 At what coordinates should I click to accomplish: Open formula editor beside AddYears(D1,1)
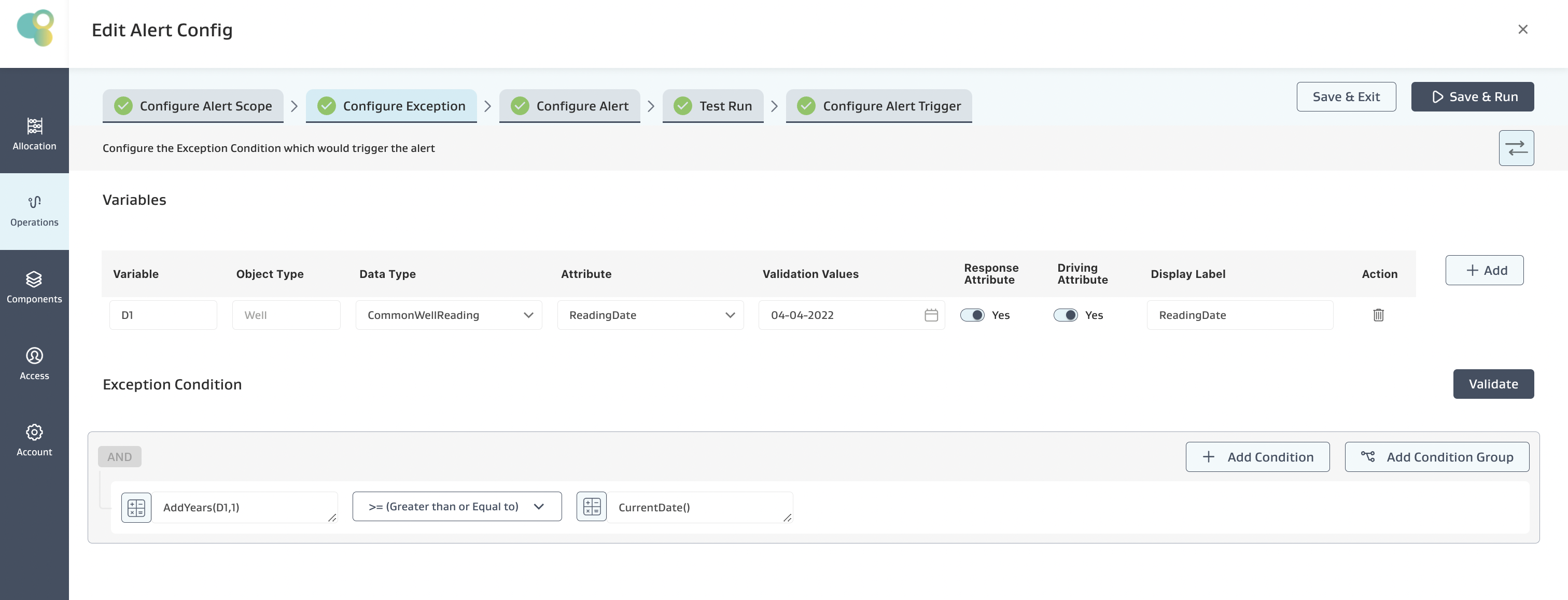click(x=136, y=508)
